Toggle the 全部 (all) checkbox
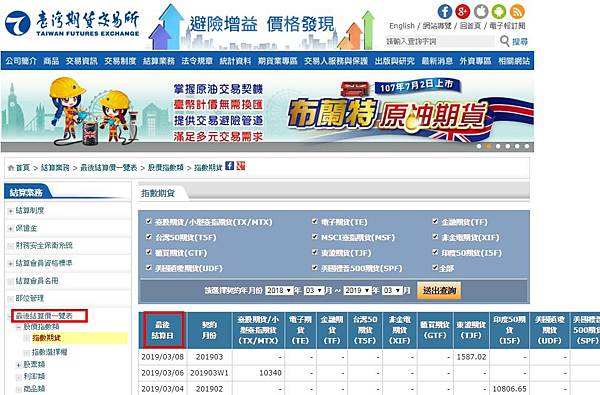The image size is (600, 395). [435, 267]
